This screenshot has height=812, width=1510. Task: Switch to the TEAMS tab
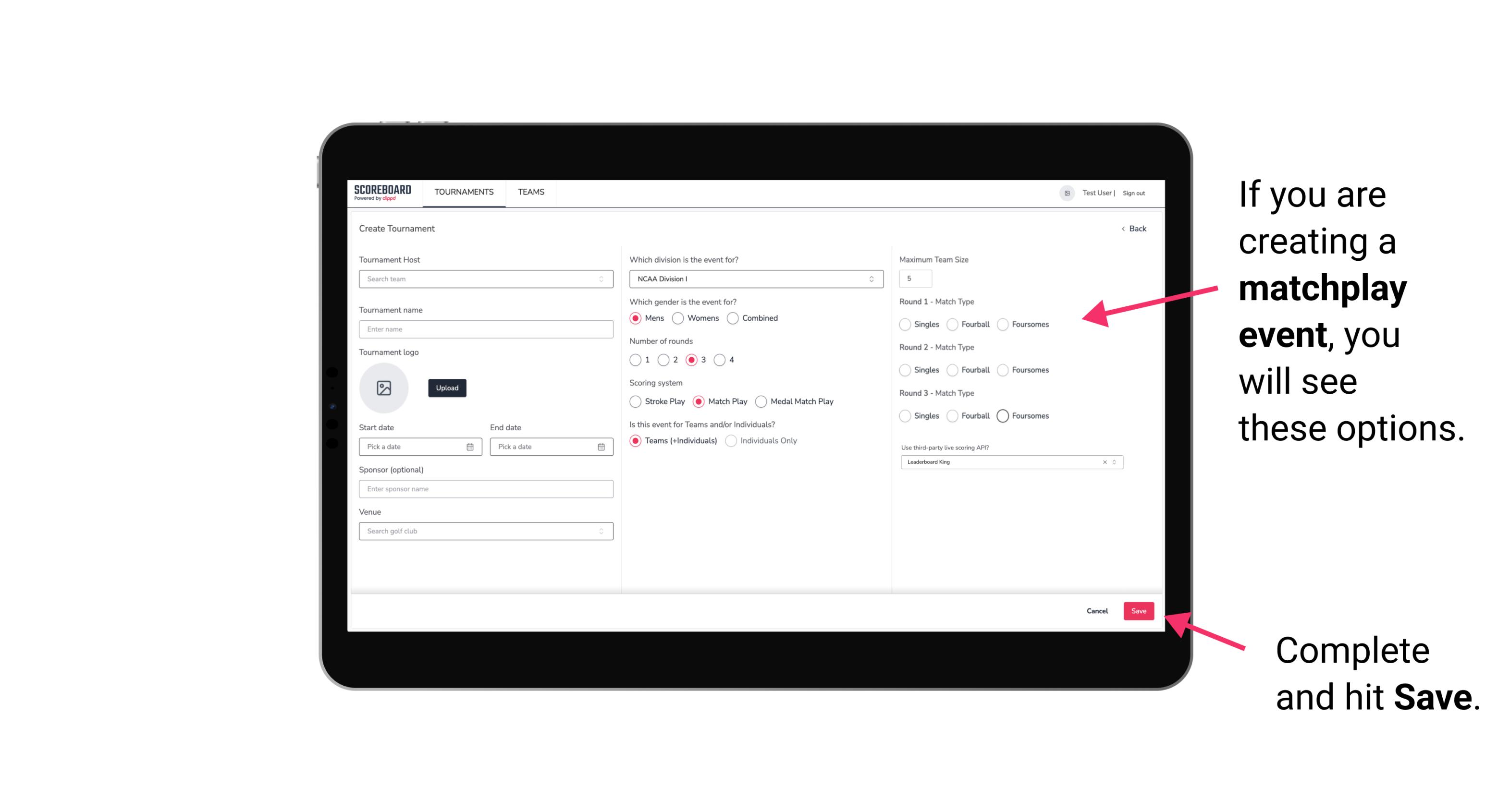(530, 193)
